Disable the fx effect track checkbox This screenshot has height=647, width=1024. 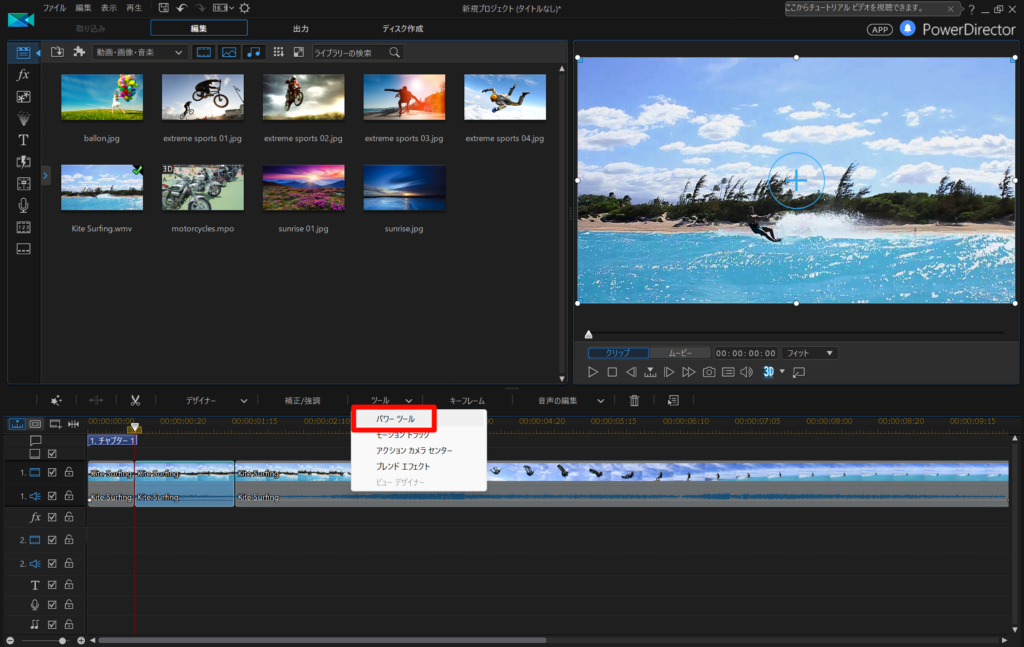(x=53, y=517)
